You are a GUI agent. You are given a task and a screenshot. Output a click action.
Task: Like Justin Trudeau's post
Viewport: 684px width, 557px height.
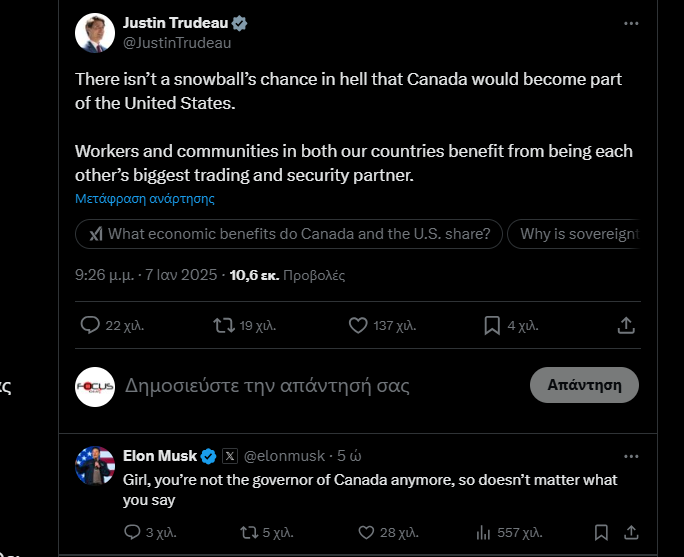coord(358,325)
